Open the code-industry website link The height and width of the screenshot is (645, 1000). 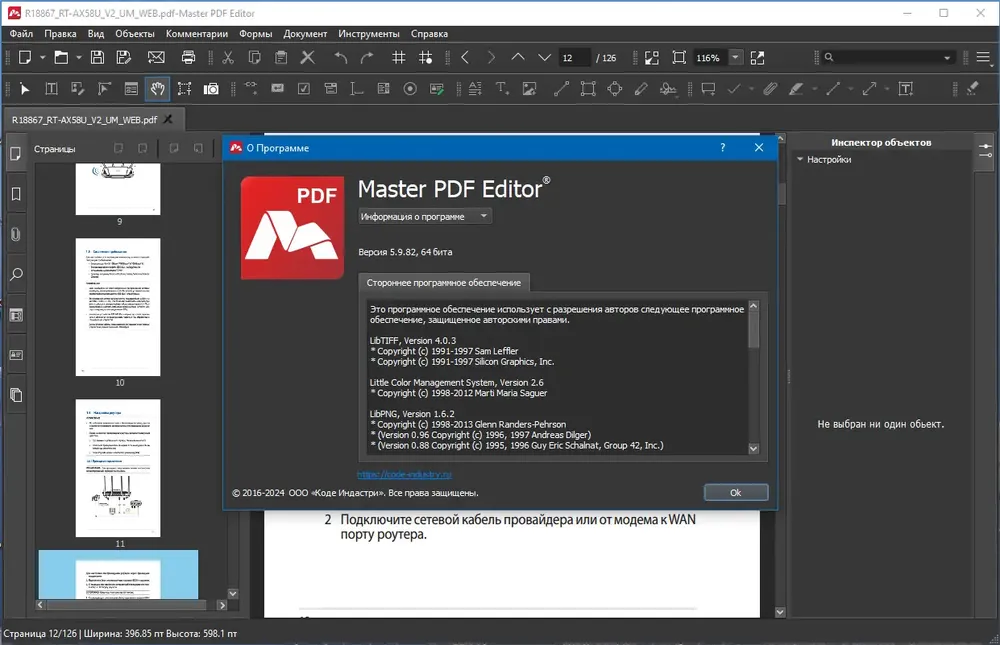coord(404,475)
